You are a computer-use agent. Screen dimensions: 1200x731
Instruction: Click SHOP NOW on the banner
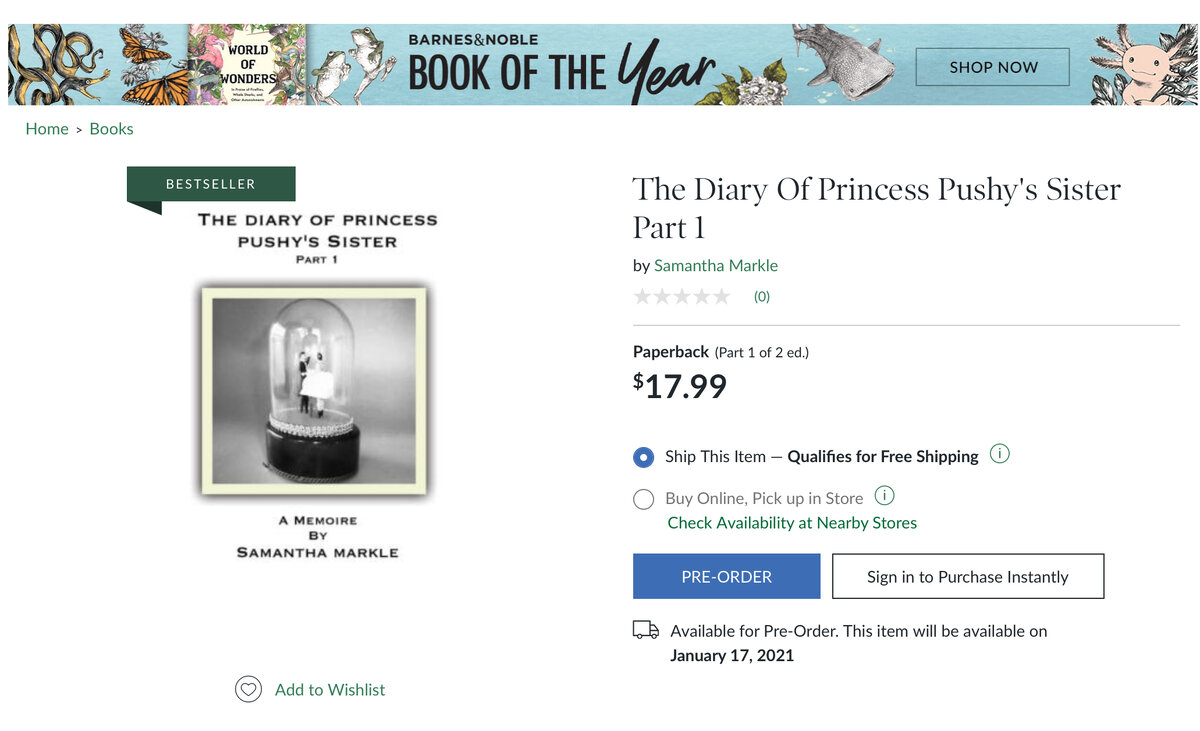[992, 67]
